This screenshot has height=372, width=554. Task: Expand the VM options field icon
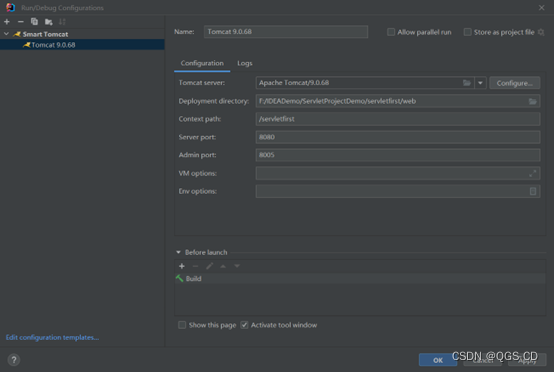coord(532,173)
